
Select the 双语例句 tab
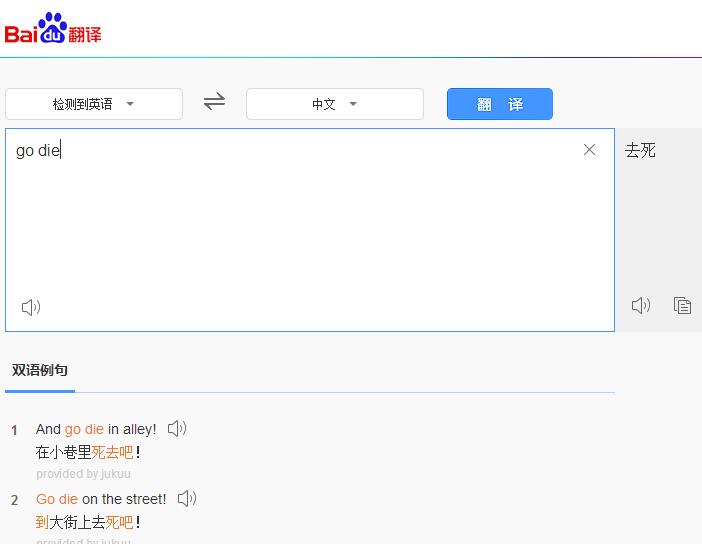[40, 370]
